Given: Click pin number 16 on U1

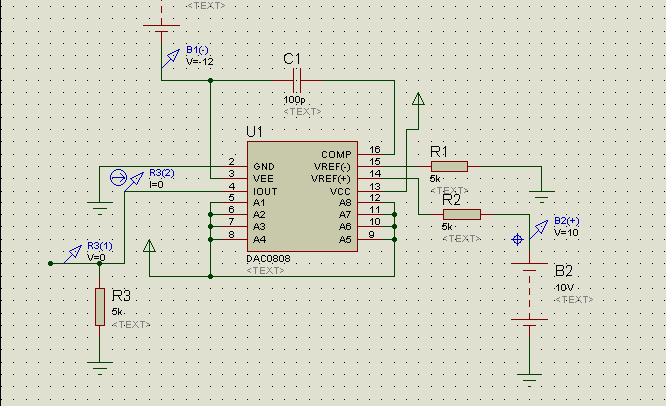Looking at the screenshot, I should pyautogui.click(x=375, y=149).
